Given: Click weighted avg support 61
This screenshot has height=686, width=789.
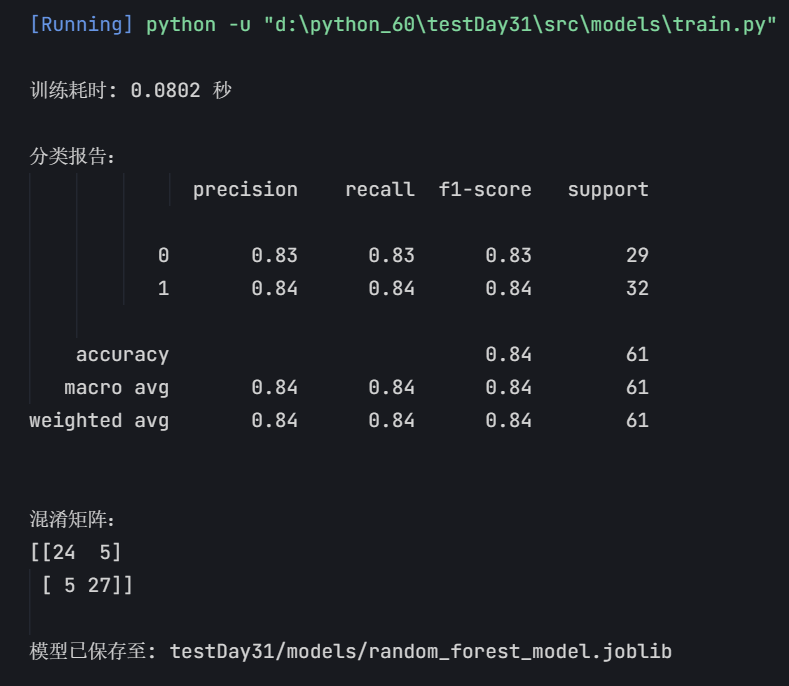Looking at the screenshot, I should coord(637,420).
